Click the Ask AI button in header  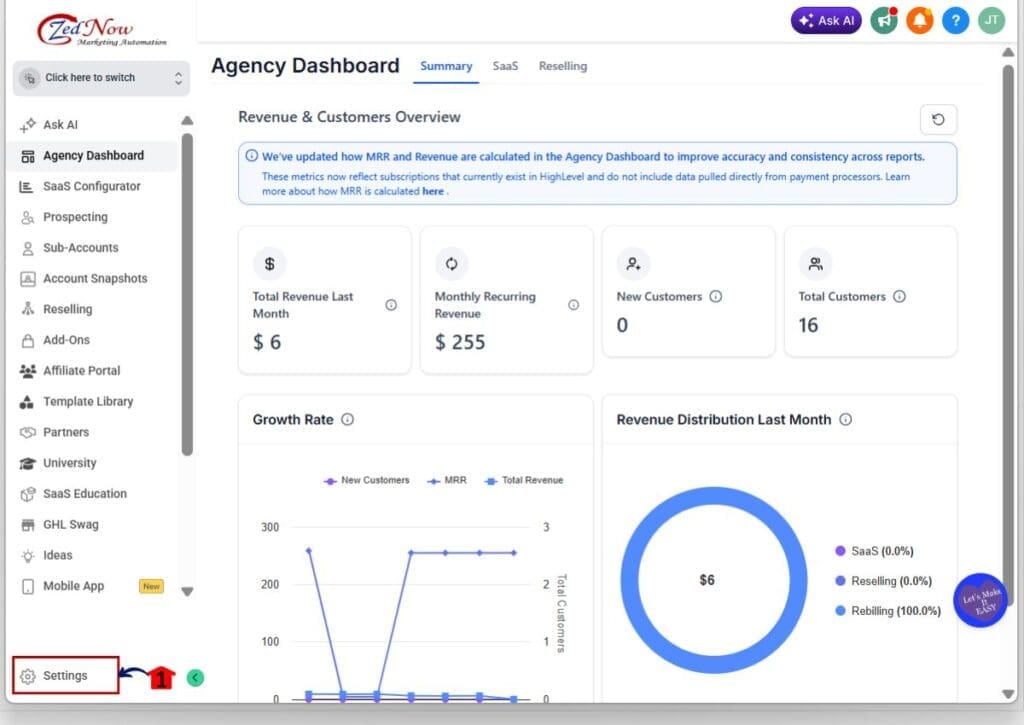coord(826,20)
